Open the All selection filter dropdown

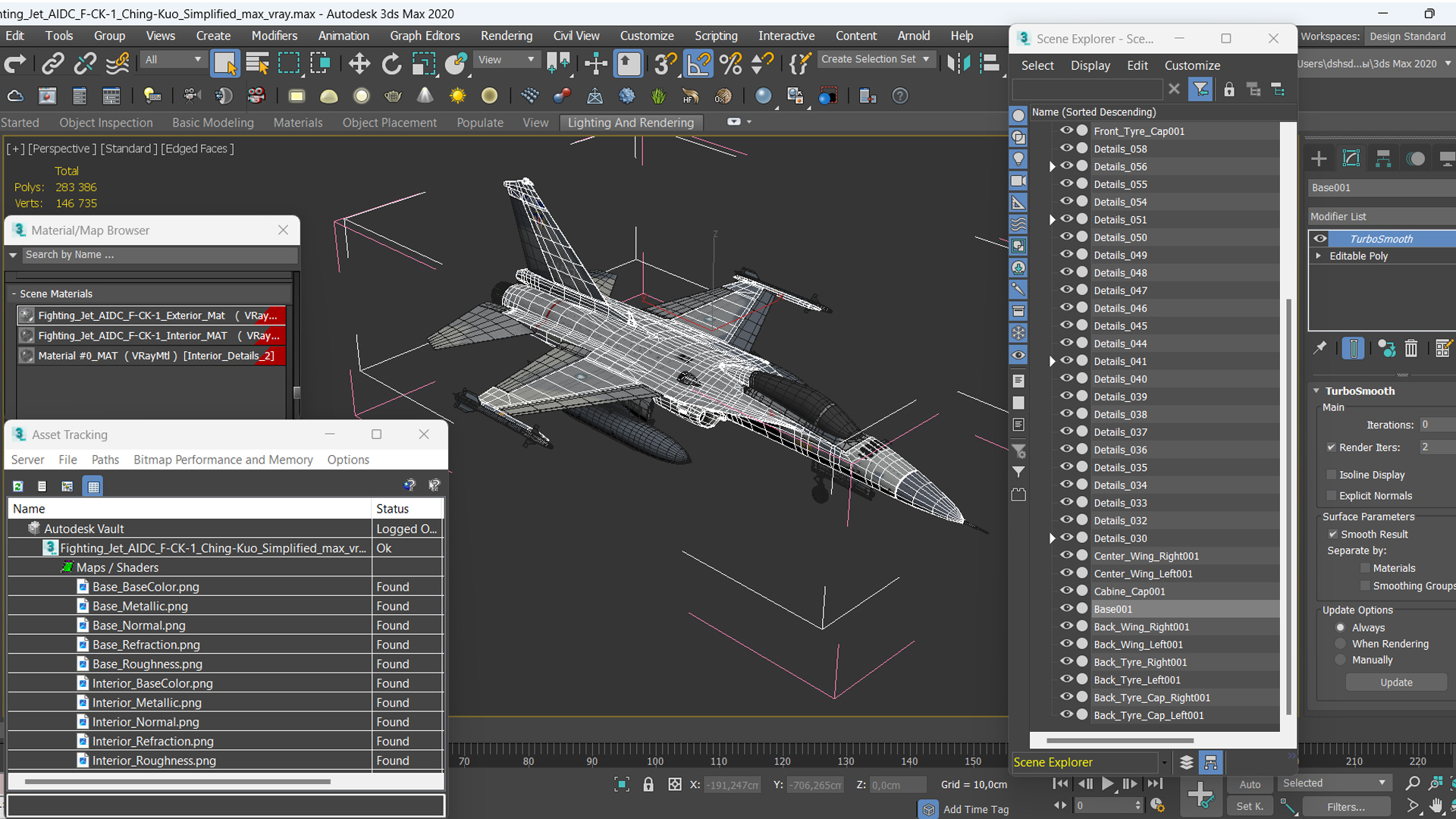point(174,60)
